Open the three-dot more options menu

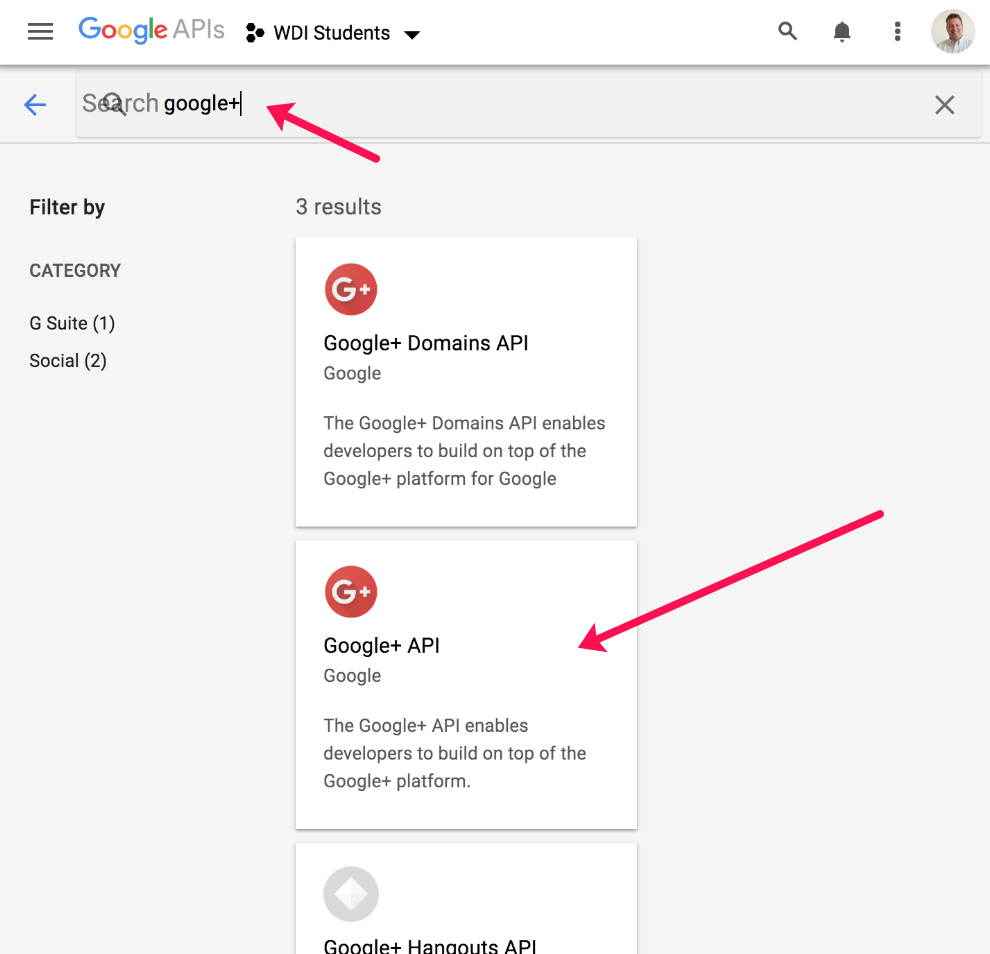point(897,32)
